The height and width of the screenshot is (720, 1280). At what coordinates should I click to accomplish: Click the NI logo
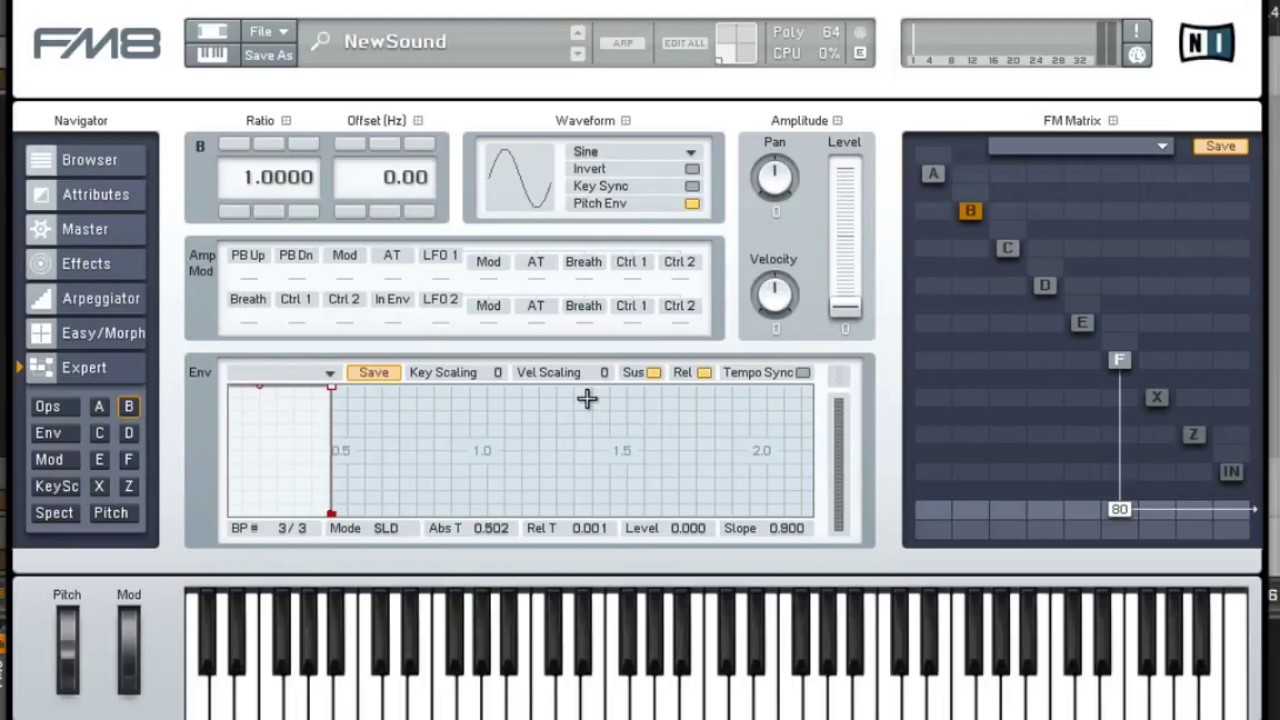[x=1206, y=43]
